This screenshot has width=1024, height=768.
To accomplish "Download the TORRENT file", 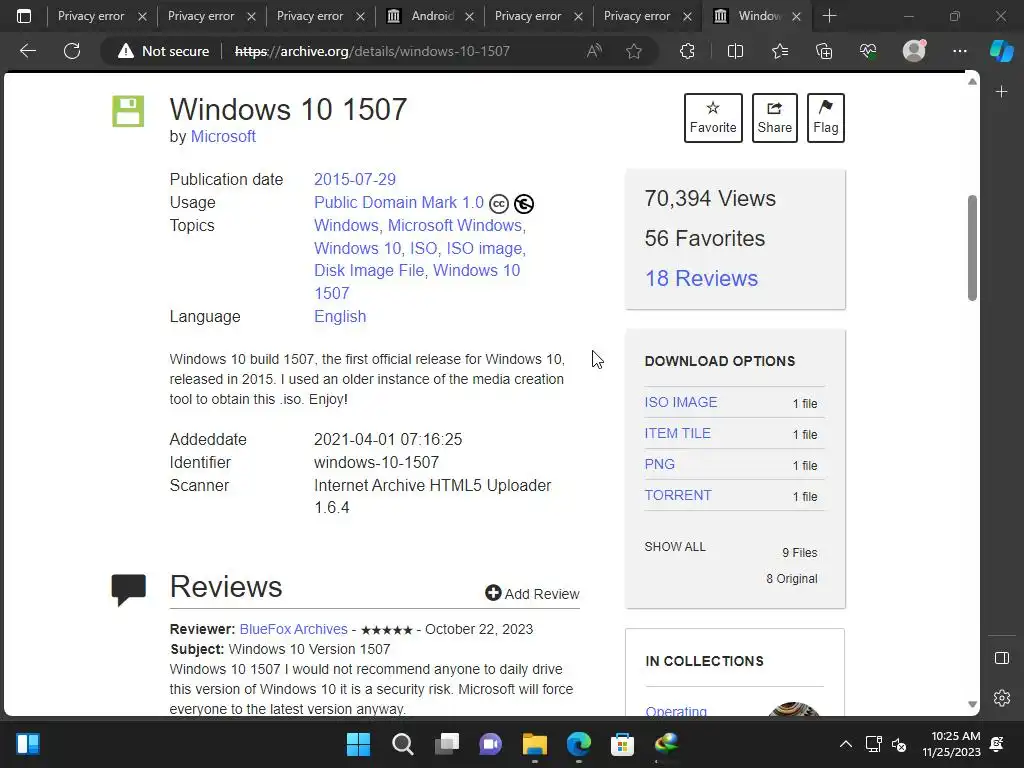I will [678, 495].
